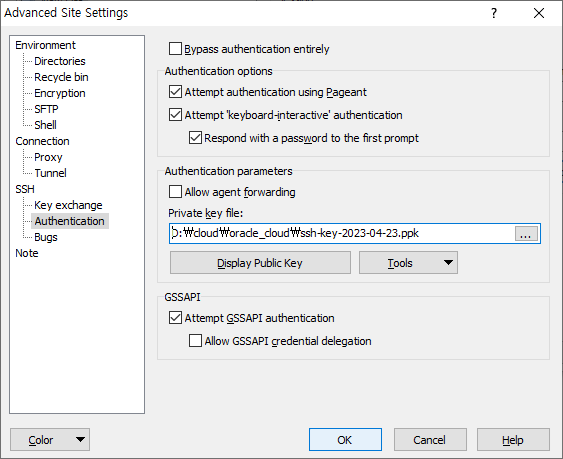
Task: Select Tunnel in the tree
Action: (50, 173)
